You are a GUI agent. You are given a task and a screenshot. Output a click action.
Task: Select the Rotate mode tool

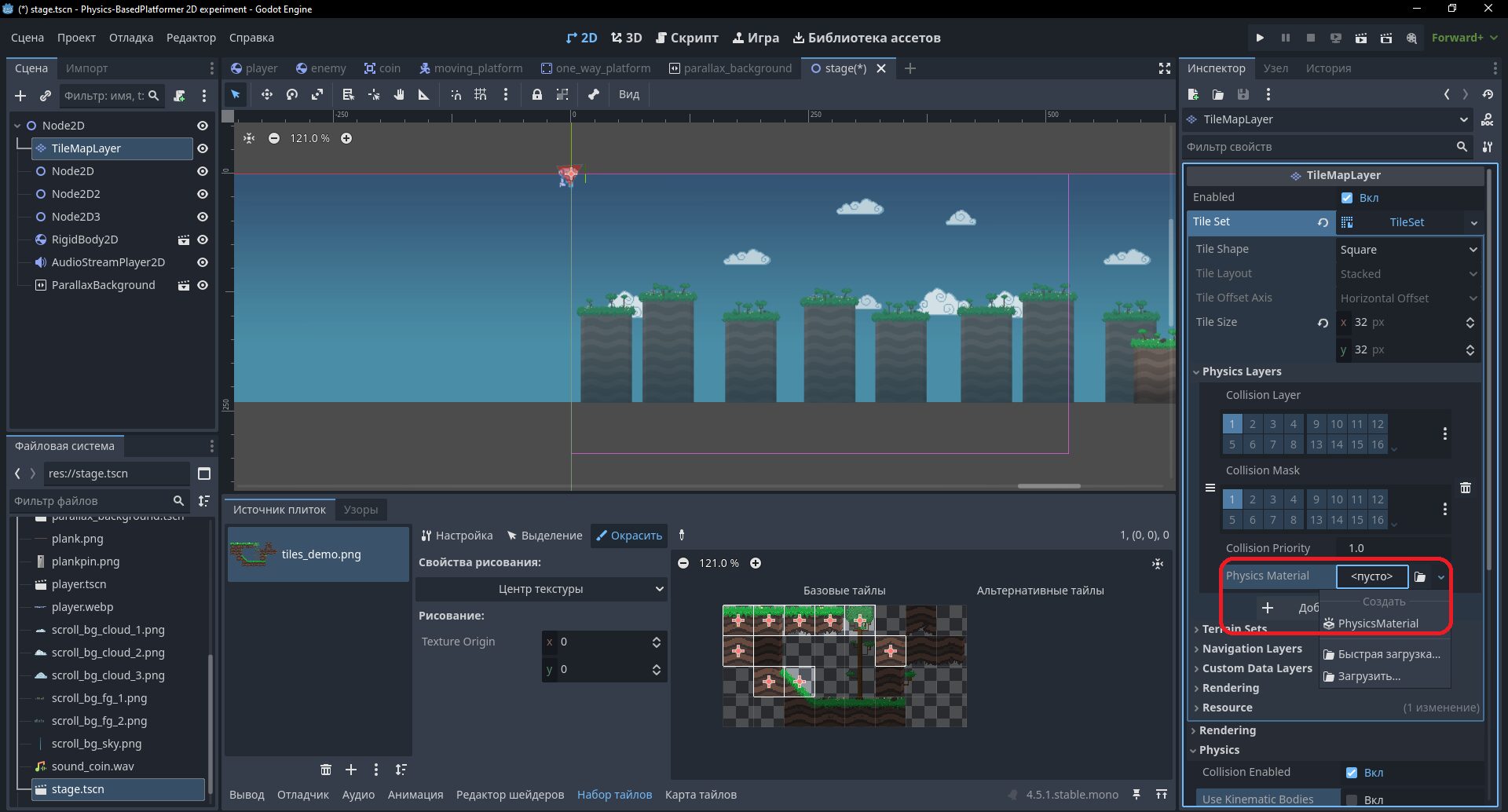[x=292, y=94]
